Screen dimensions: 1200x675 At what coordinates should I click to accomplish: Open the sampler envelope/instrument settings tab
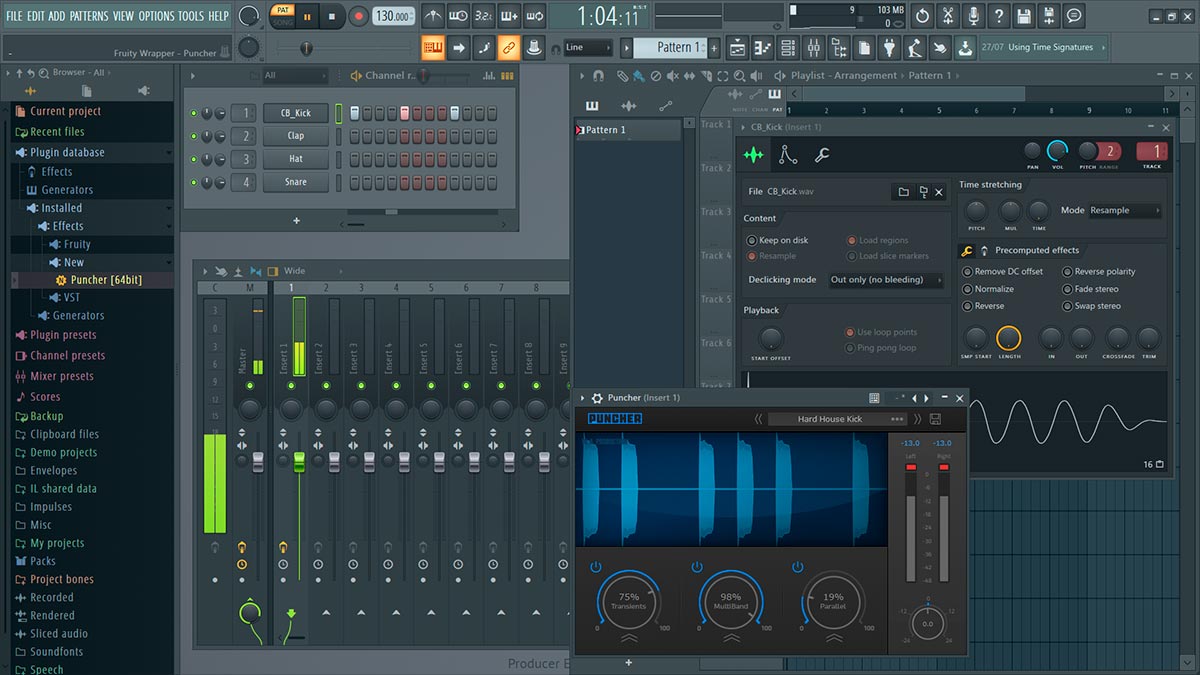click(x=788, y=155)
